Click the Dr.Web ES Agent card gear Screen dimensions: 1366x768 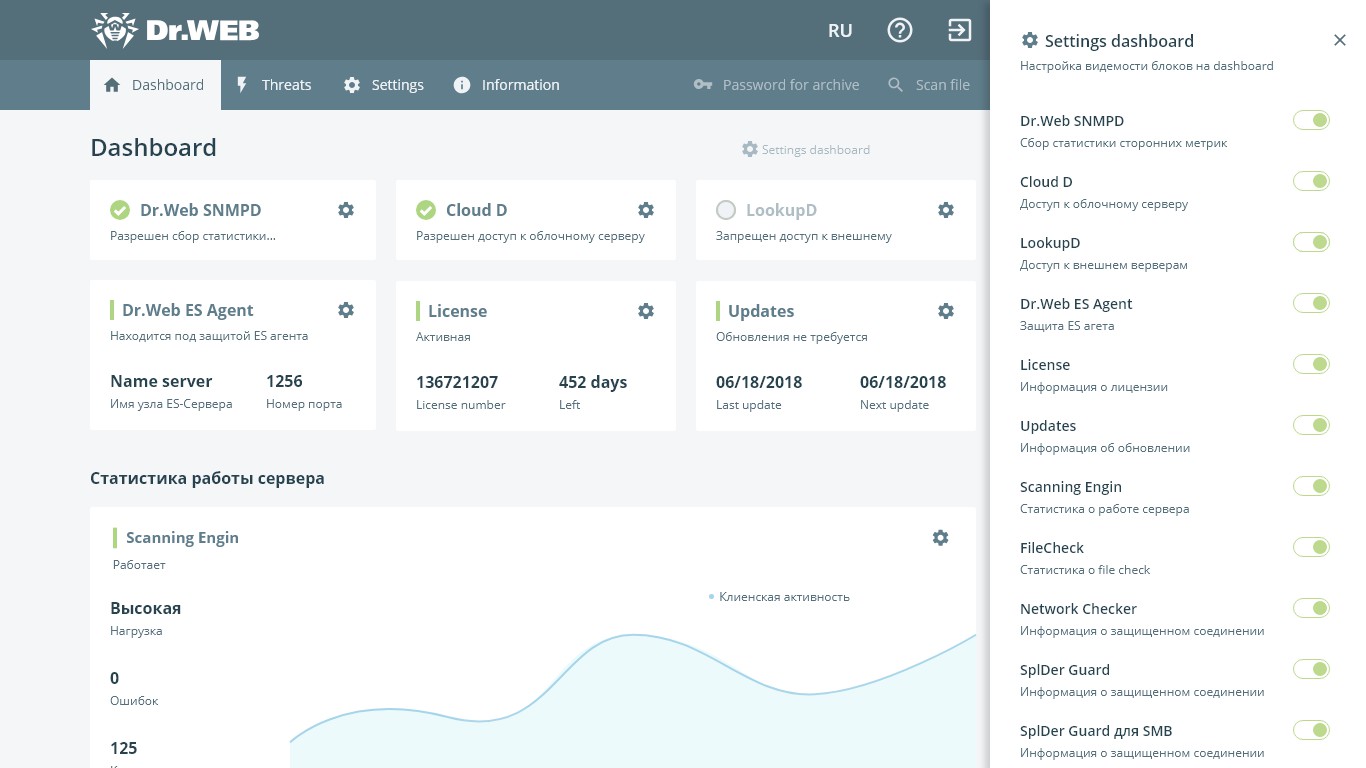pos(346,310)
